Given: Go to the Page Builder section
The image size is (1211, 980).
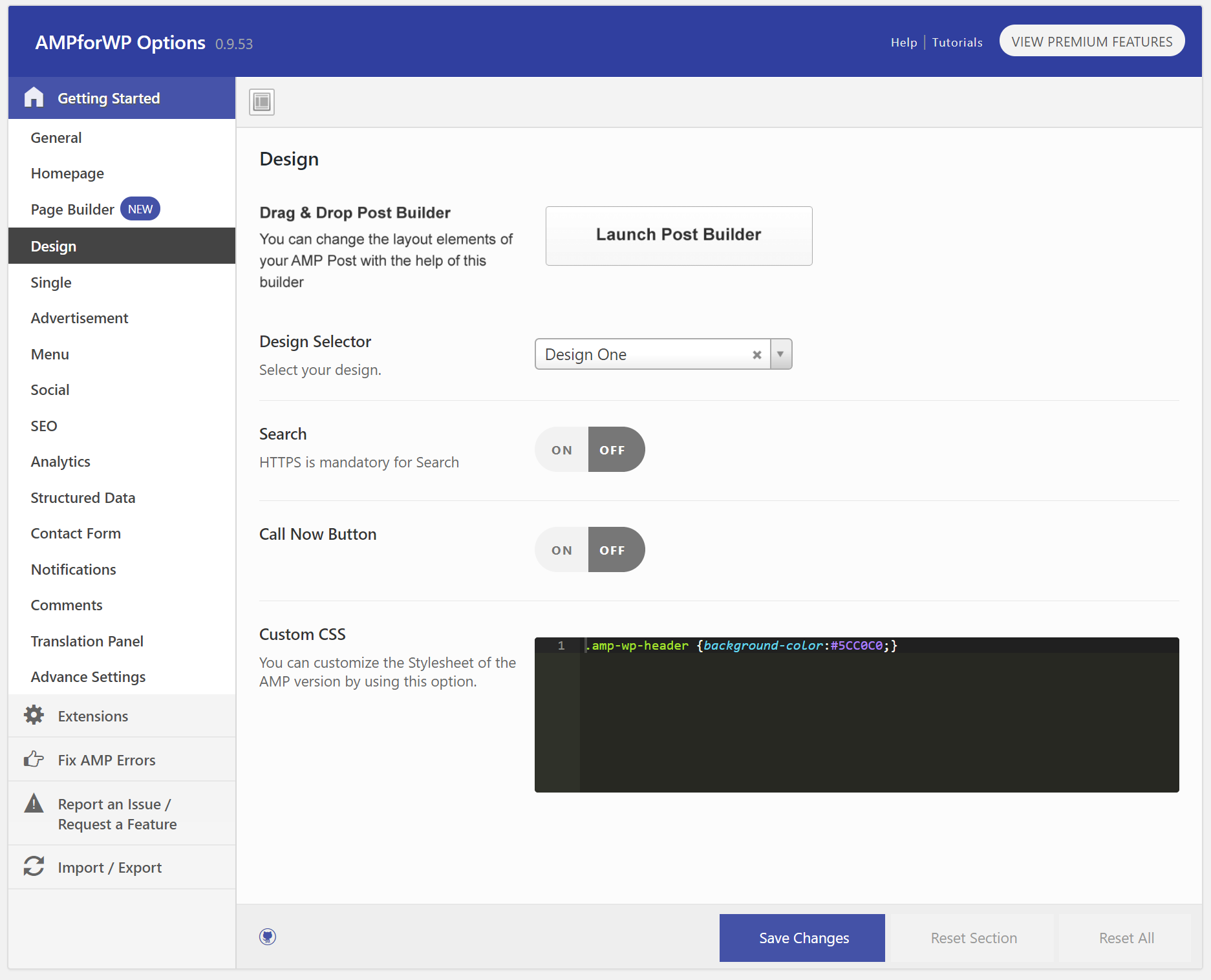Looking at the screenshot, I should coord(72,209).
